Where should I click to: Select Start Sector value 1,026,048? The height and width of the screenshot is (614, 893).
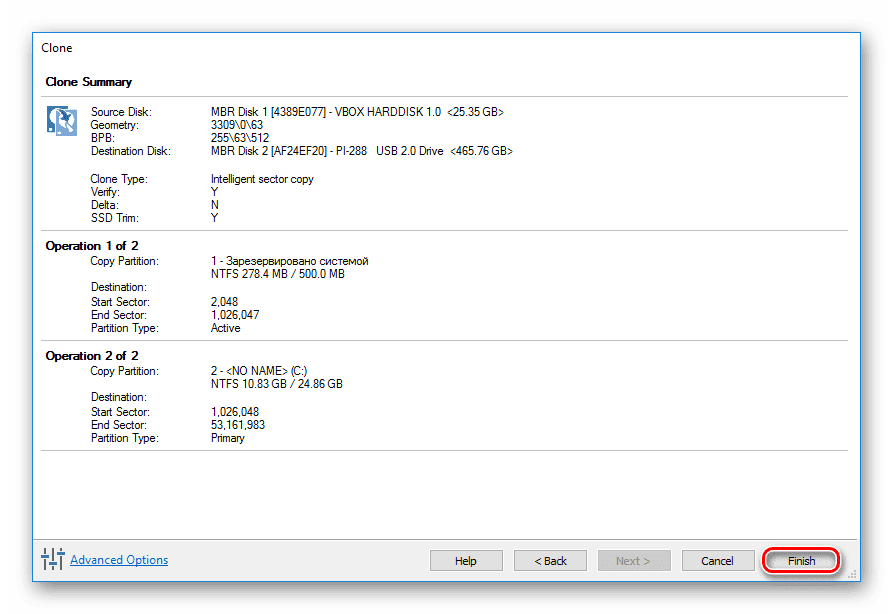(x=235, y=412)
